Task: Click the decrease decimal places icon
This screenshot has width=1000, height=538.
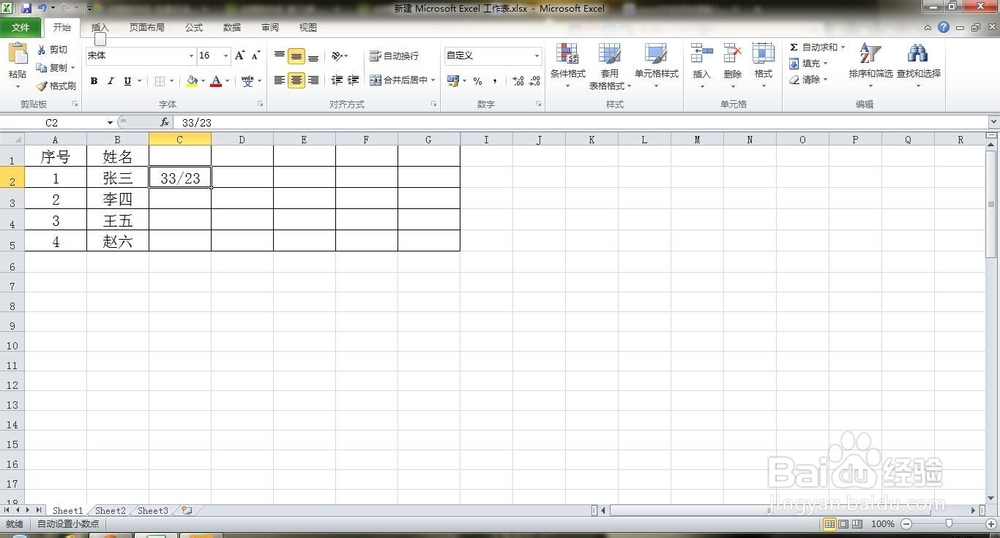Action: click(x=534, y=81)
